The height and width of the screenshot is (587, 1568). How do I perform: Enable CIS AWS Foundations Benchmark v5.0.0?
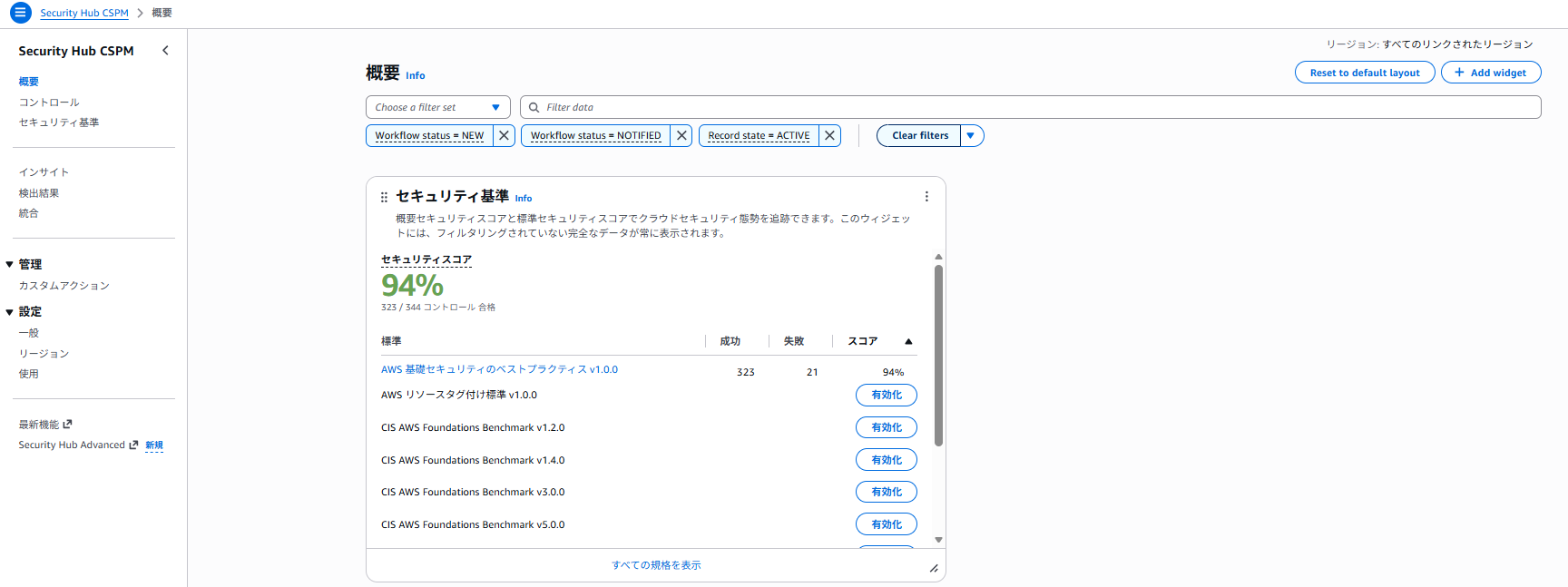pyautogui.click(x=887, y=524)
